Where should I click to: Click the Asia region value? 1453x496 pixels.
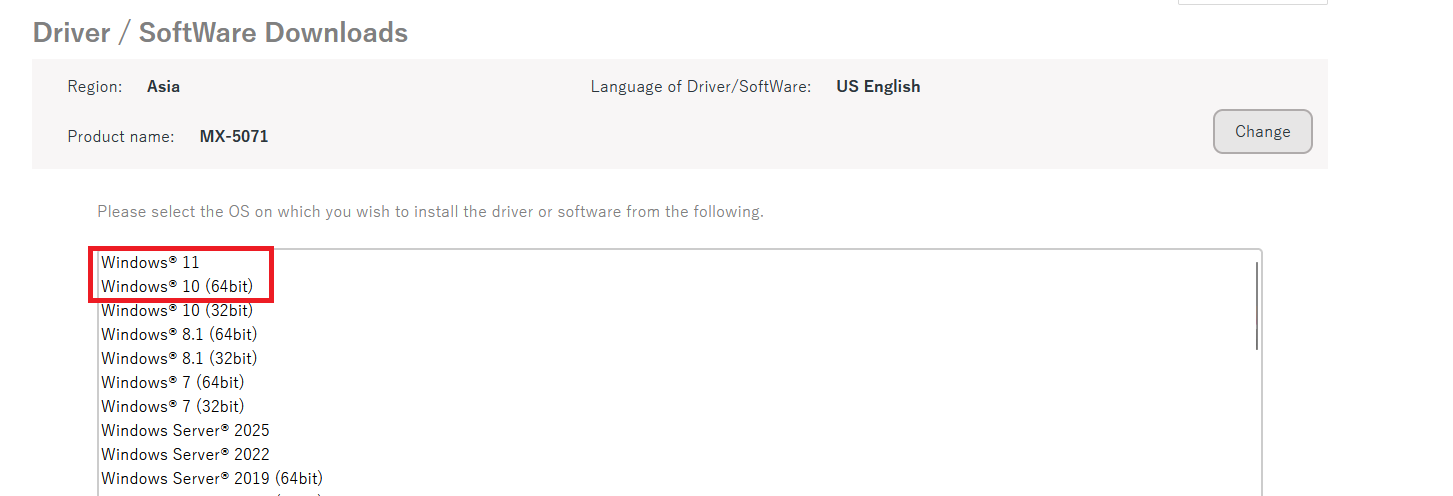click(x=163, y=86)
